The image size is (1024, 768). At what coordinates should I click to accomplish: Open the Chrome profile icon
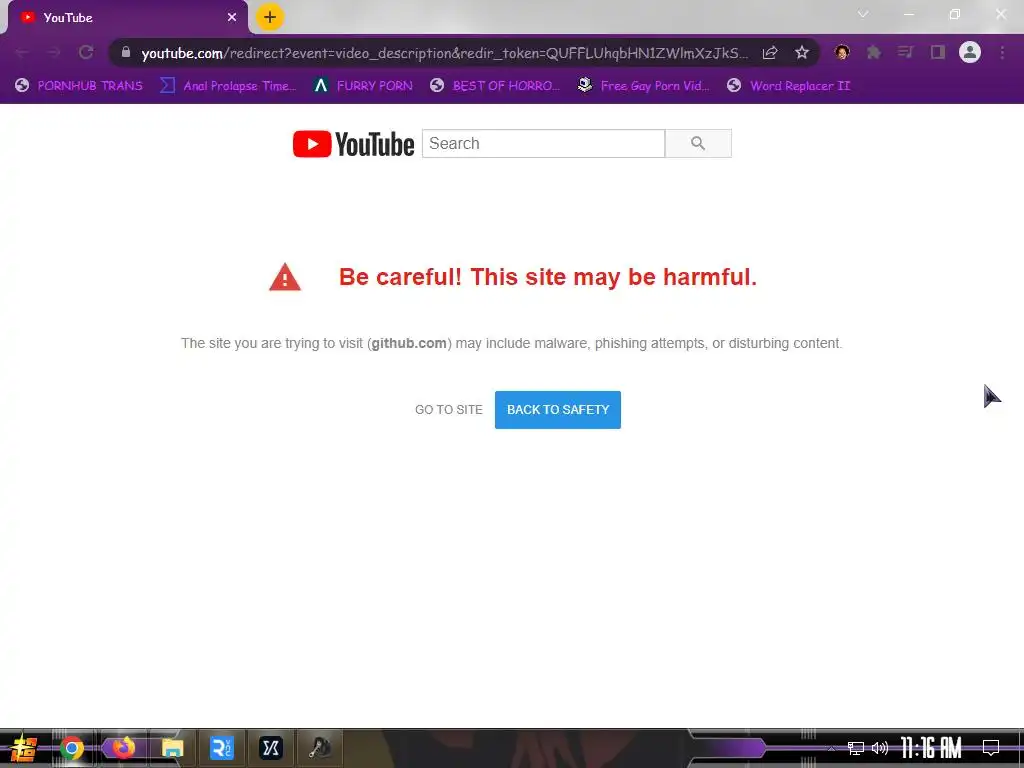click(x=970, y=52)
